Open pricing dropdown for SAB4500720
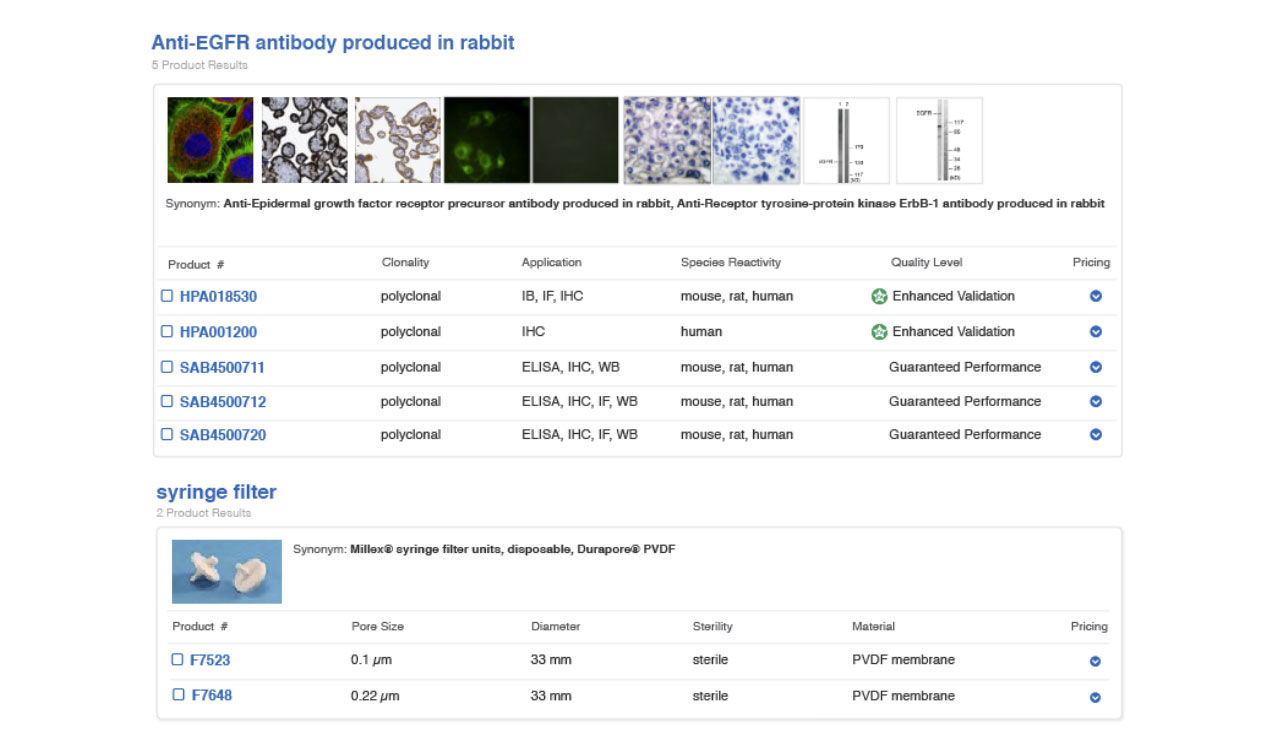 1095,434
